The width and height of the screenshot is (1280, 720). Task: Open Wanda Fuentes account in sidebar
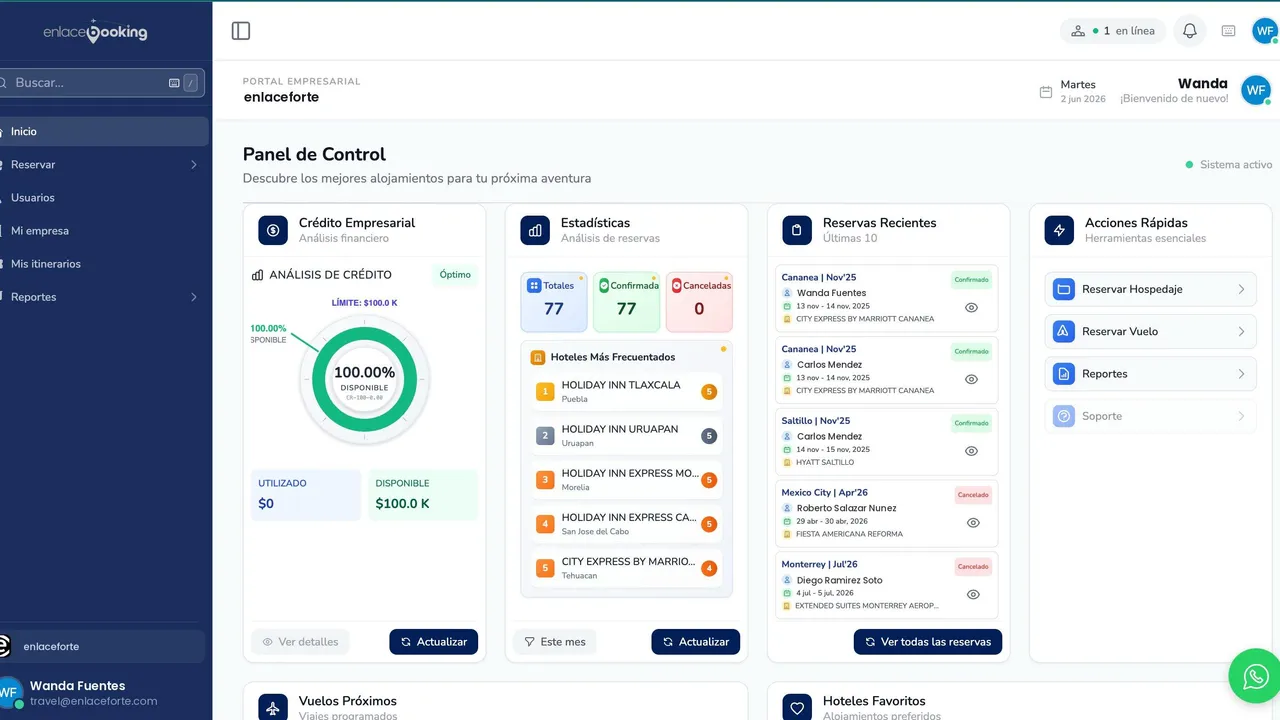104,693
